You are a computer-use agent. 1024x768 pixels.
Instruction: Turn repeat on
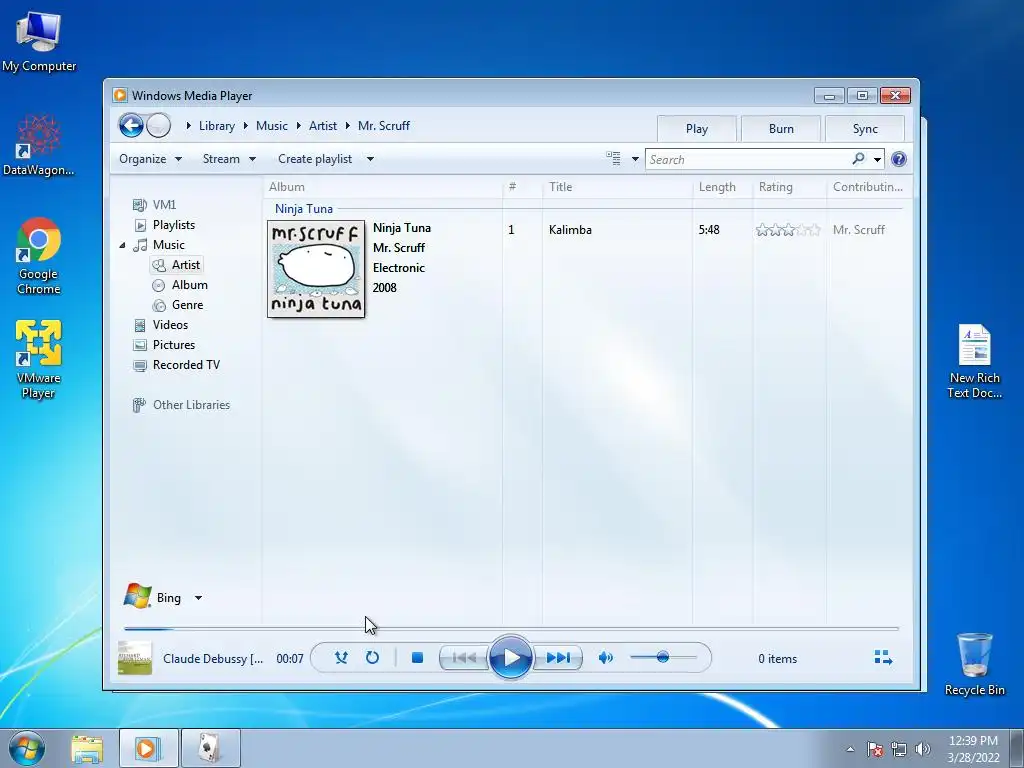(372, 658)
